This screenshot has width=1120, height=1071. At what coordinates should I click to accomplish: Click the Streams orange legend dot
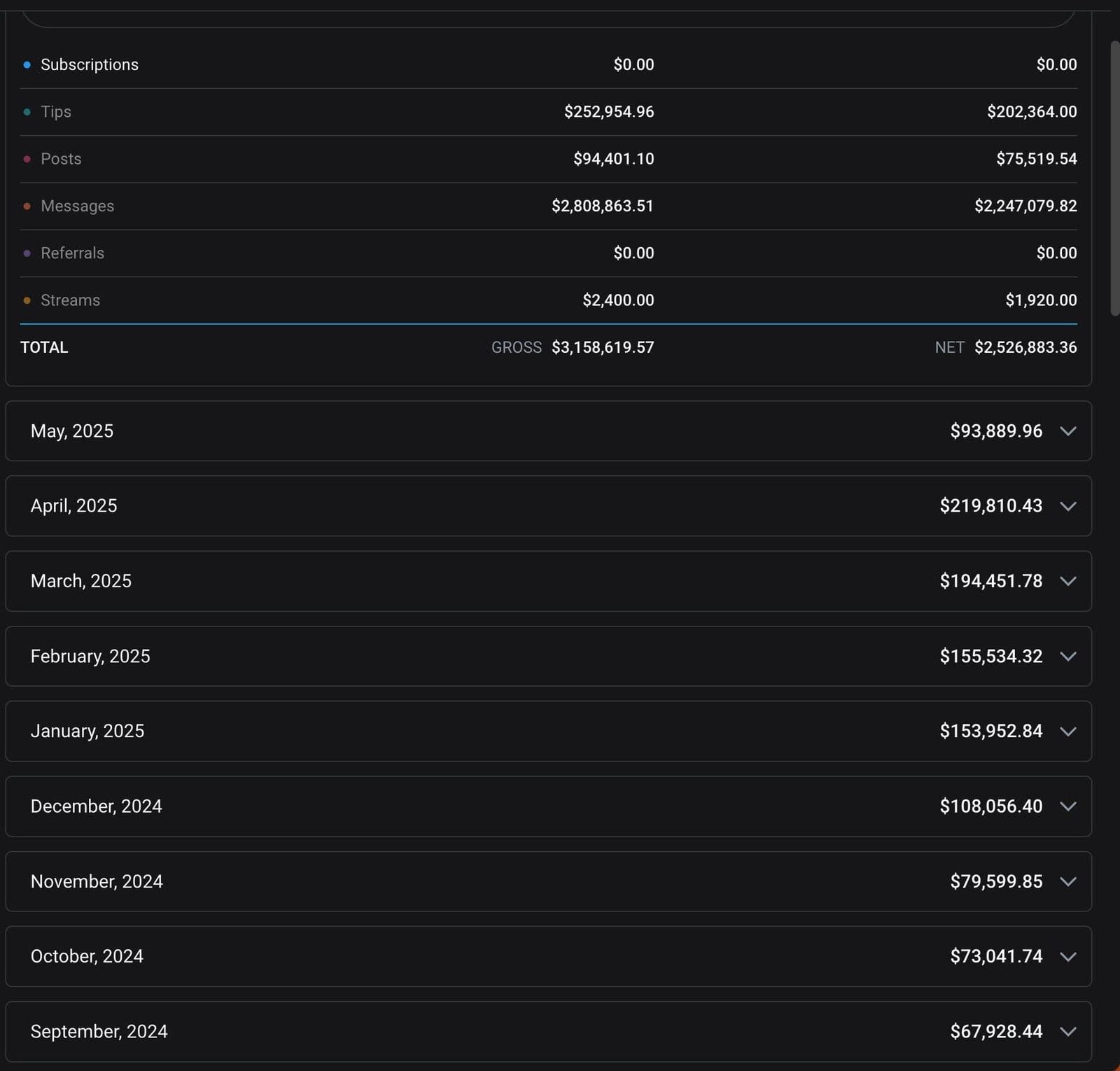point(27,300)
